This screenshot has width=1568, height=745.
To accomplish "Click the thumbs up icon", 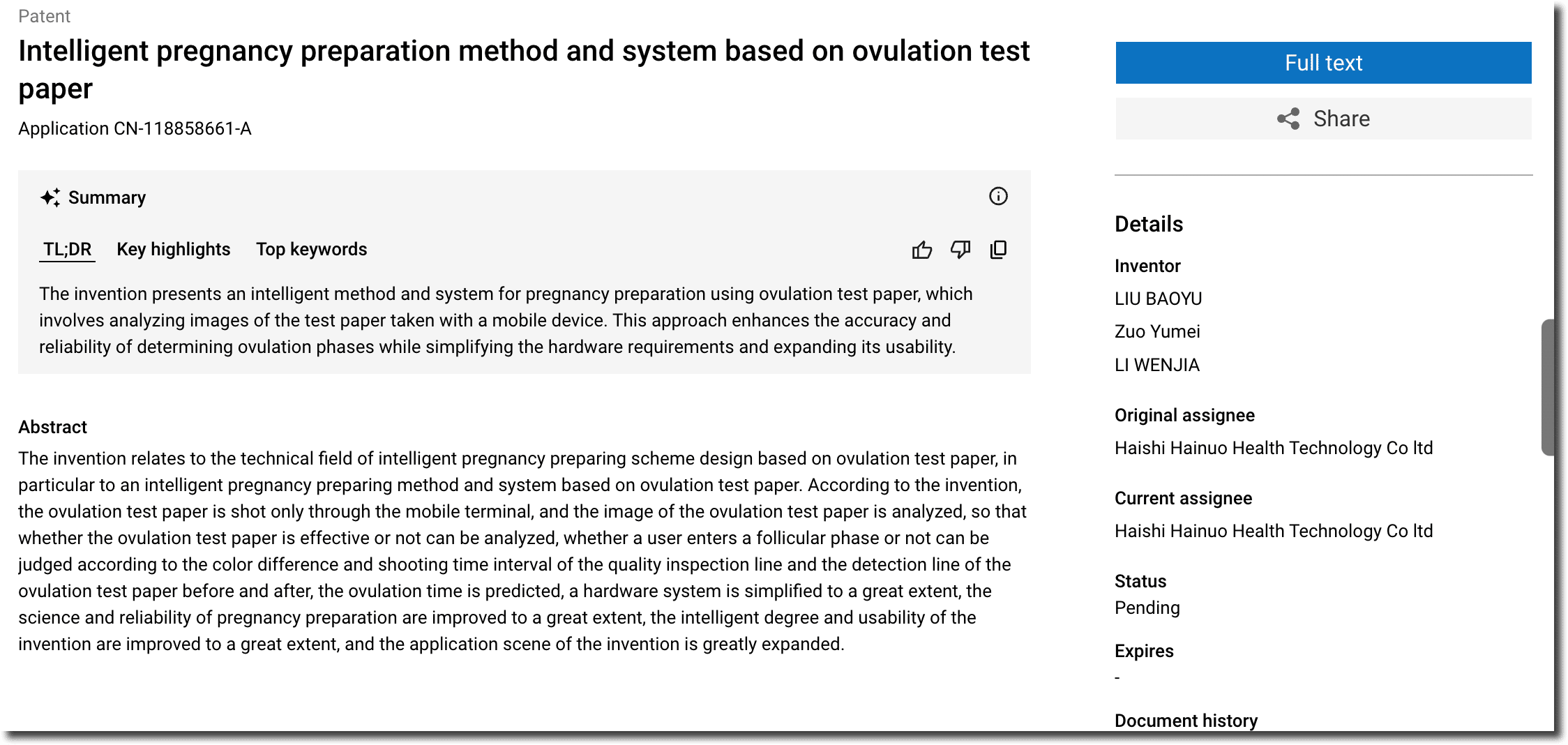I will (921, 250).
